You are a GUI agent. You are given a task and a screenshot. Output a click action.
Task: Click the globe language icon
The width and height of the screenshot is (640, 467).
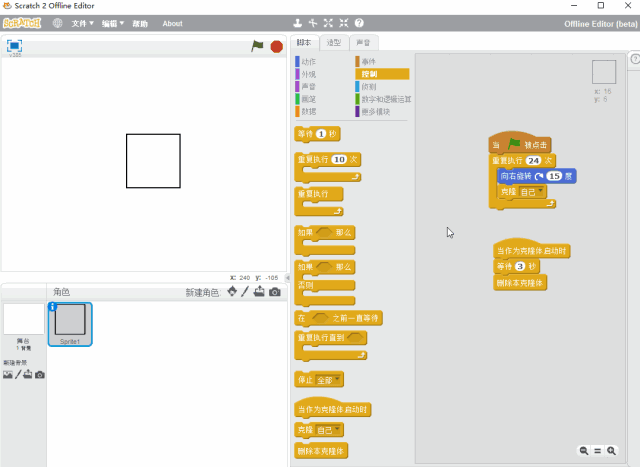point(57,23)
